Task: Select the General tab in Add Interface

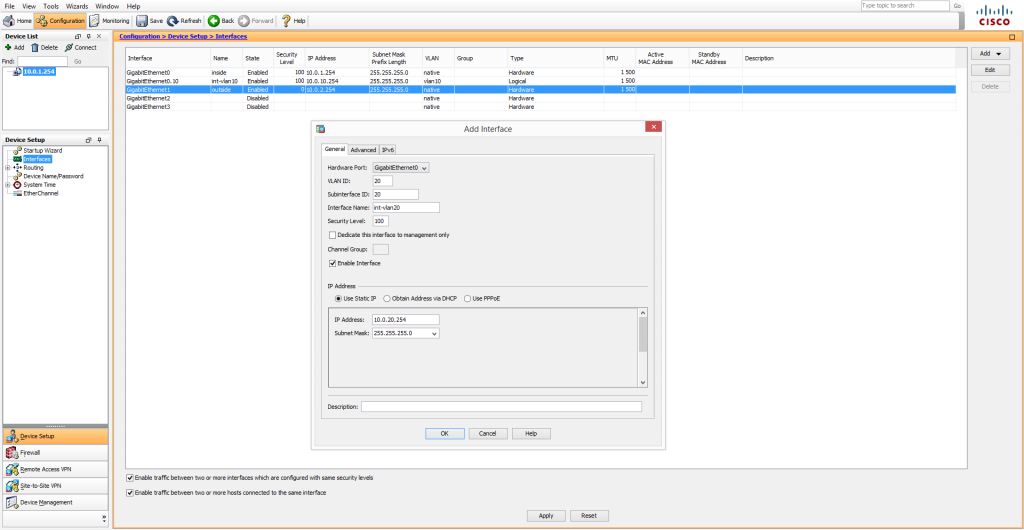Action: tap(335, 149)
